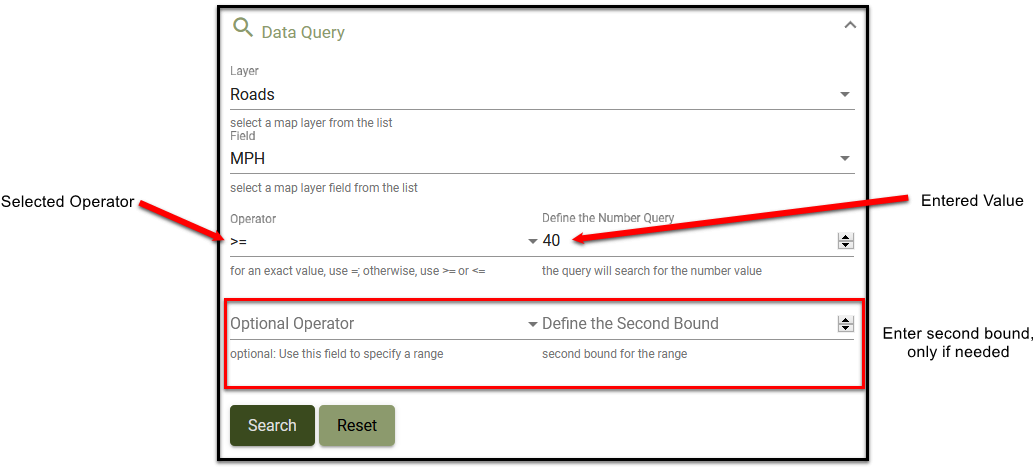Click the Data Query panel title

[x=303, y=32]
